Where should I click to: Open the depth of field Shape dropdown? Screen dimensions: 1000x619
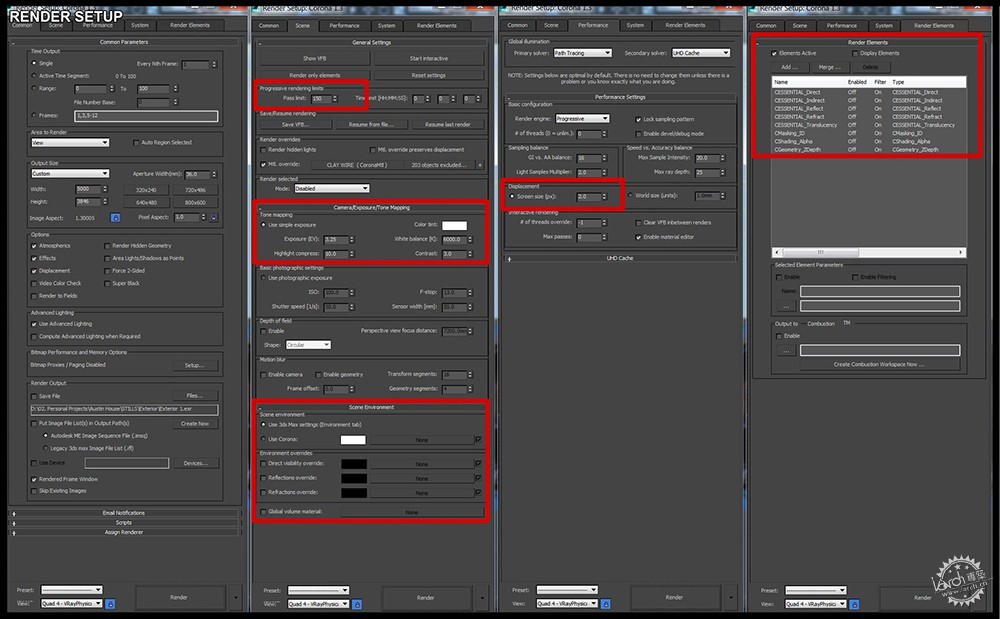click(308, 345)
